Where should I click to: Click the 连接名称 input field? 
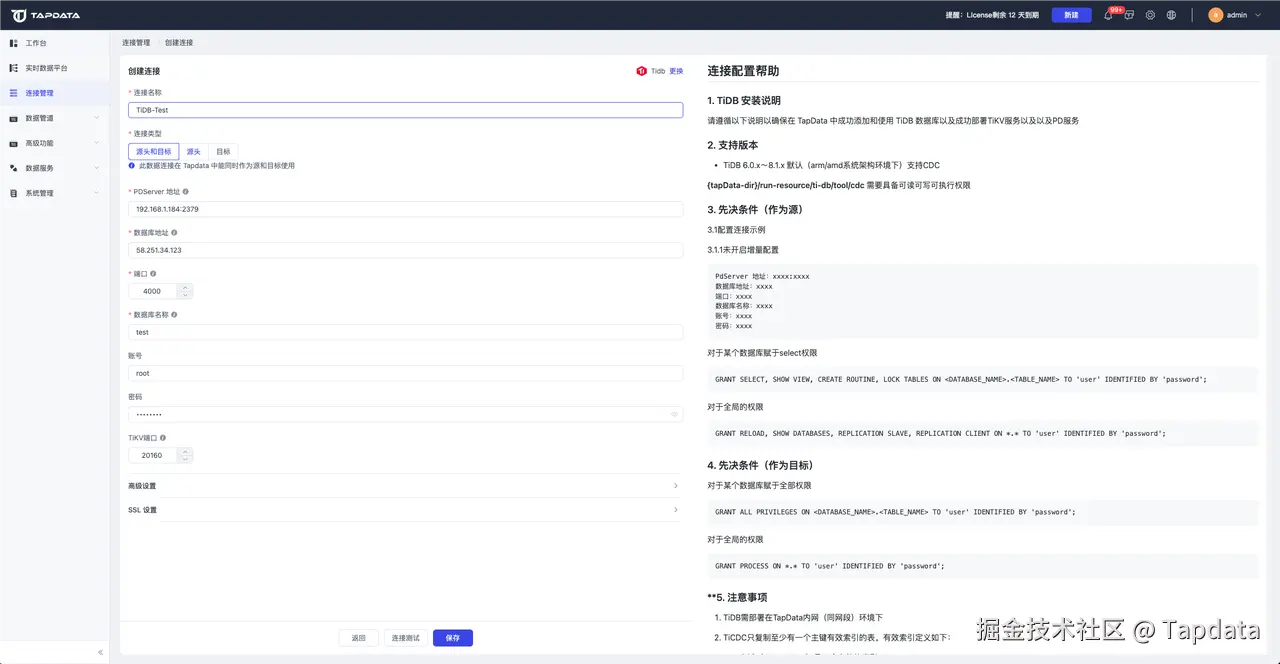[x=405, y=110]
